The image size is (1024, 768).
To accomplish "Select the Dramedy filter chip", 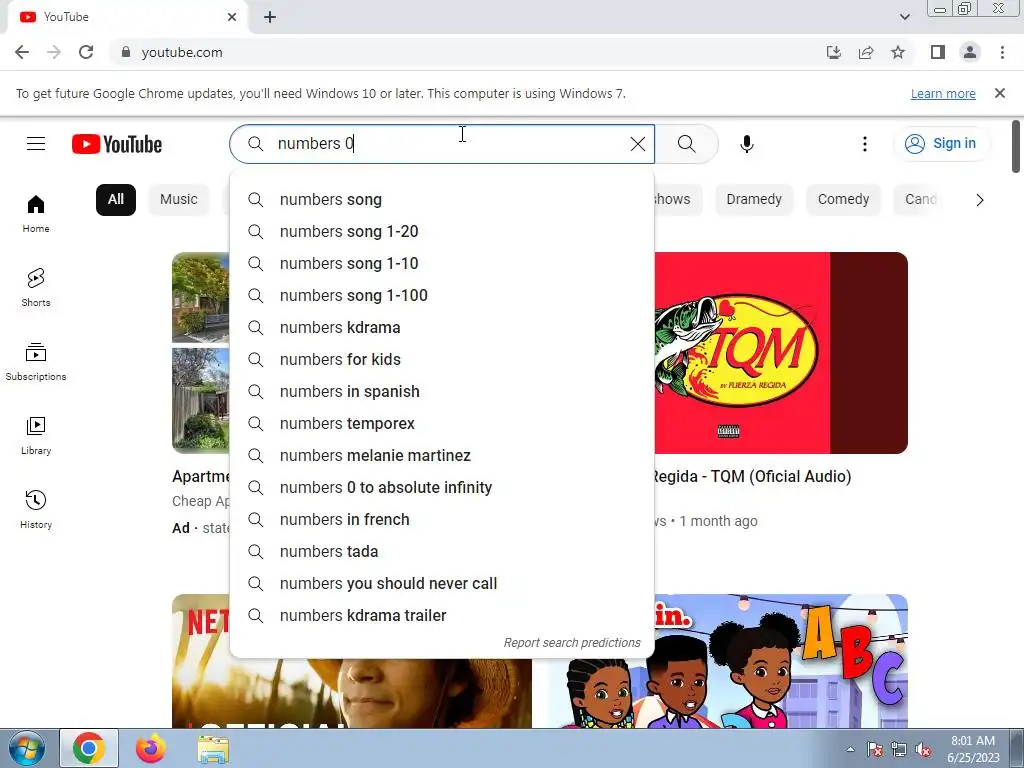I will 754,199.
